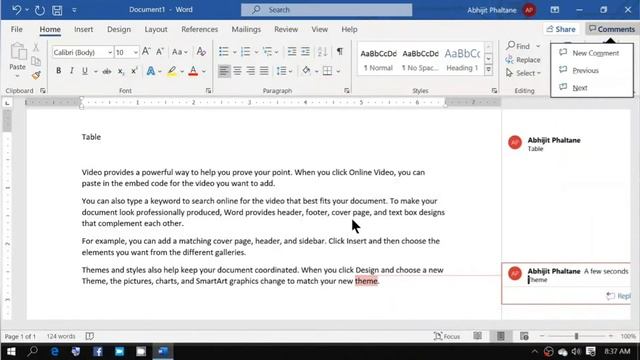The height and width of the screenshot is (360, 640).
Task: Switch to Print Layout view in status bar
Action: click(501, 336)
